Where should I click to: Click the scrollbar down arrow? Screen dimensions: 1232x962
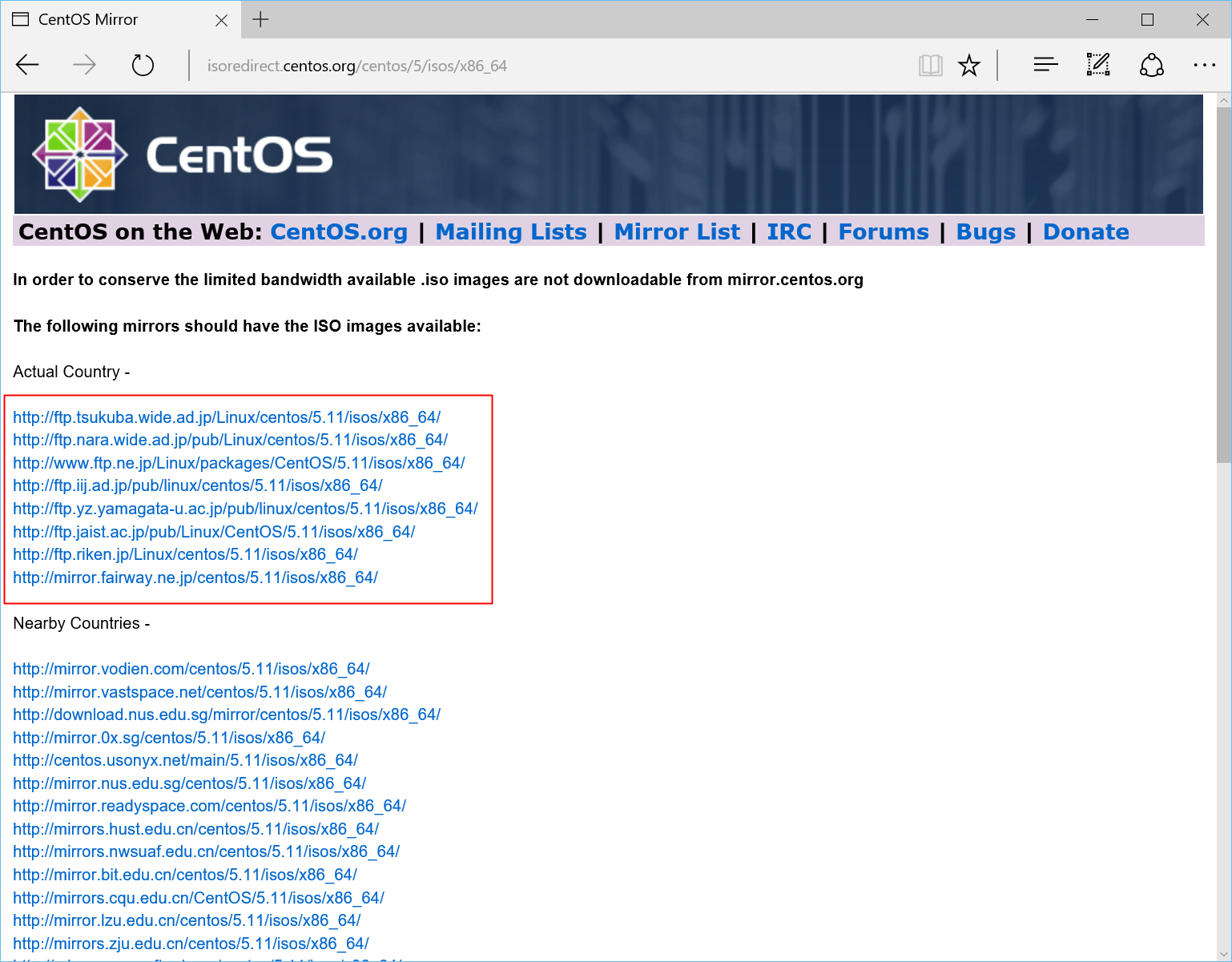click(1223, 954)
